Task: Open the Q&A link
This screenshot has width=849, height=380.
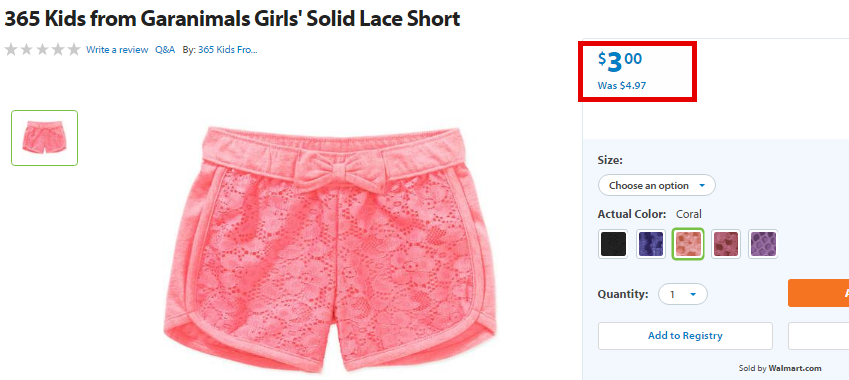Action: 165,50
